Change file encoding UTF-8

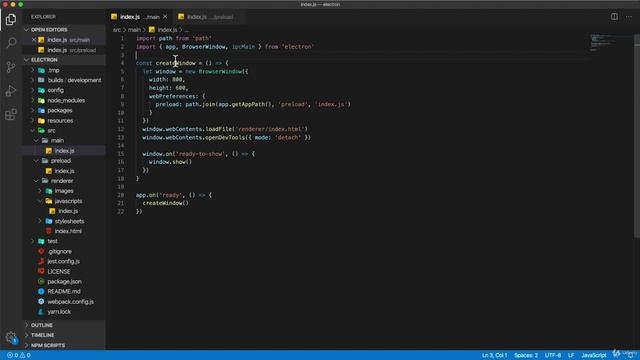pyautogui.click(x=553, y=356)
